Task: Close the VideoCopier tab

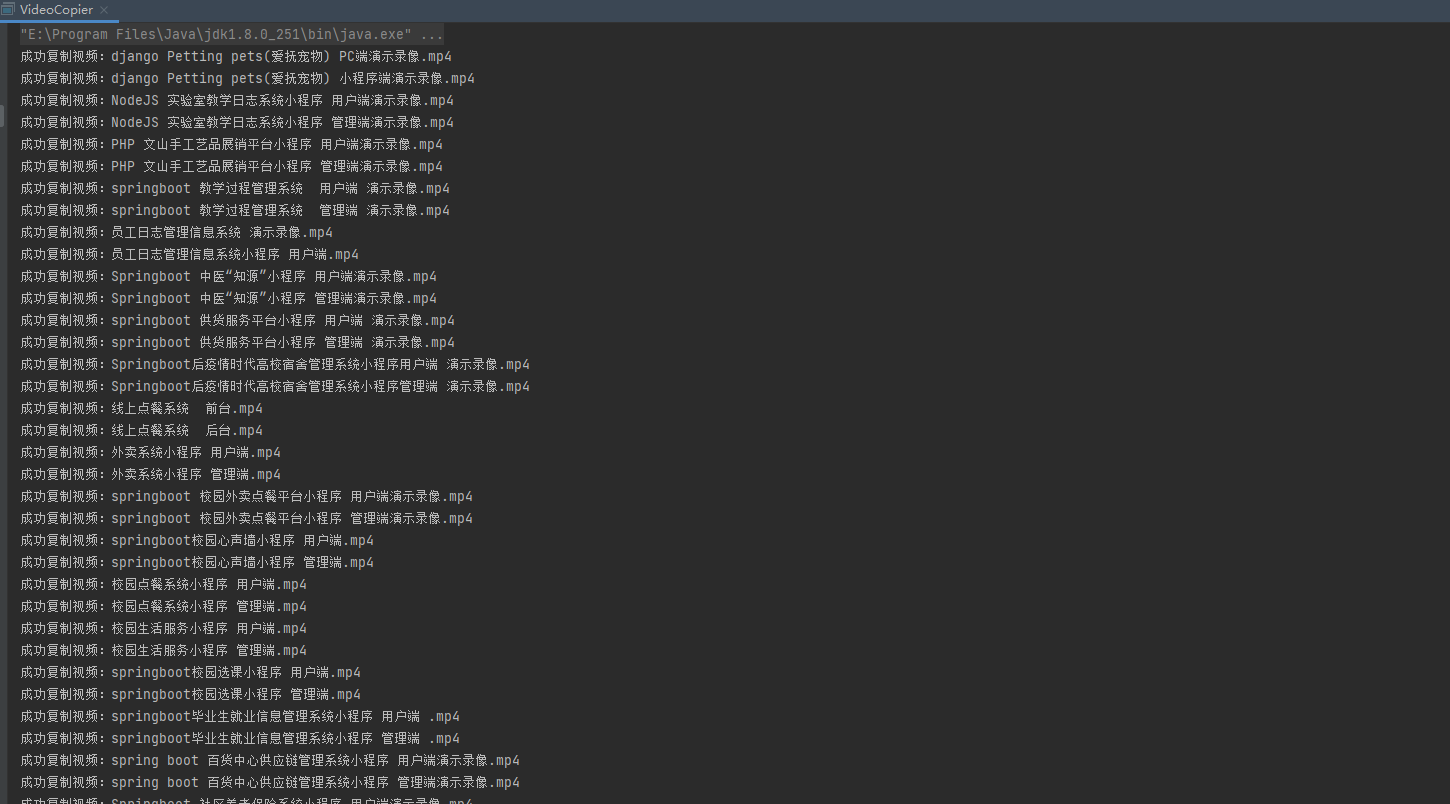Action: tap(104, 10)
